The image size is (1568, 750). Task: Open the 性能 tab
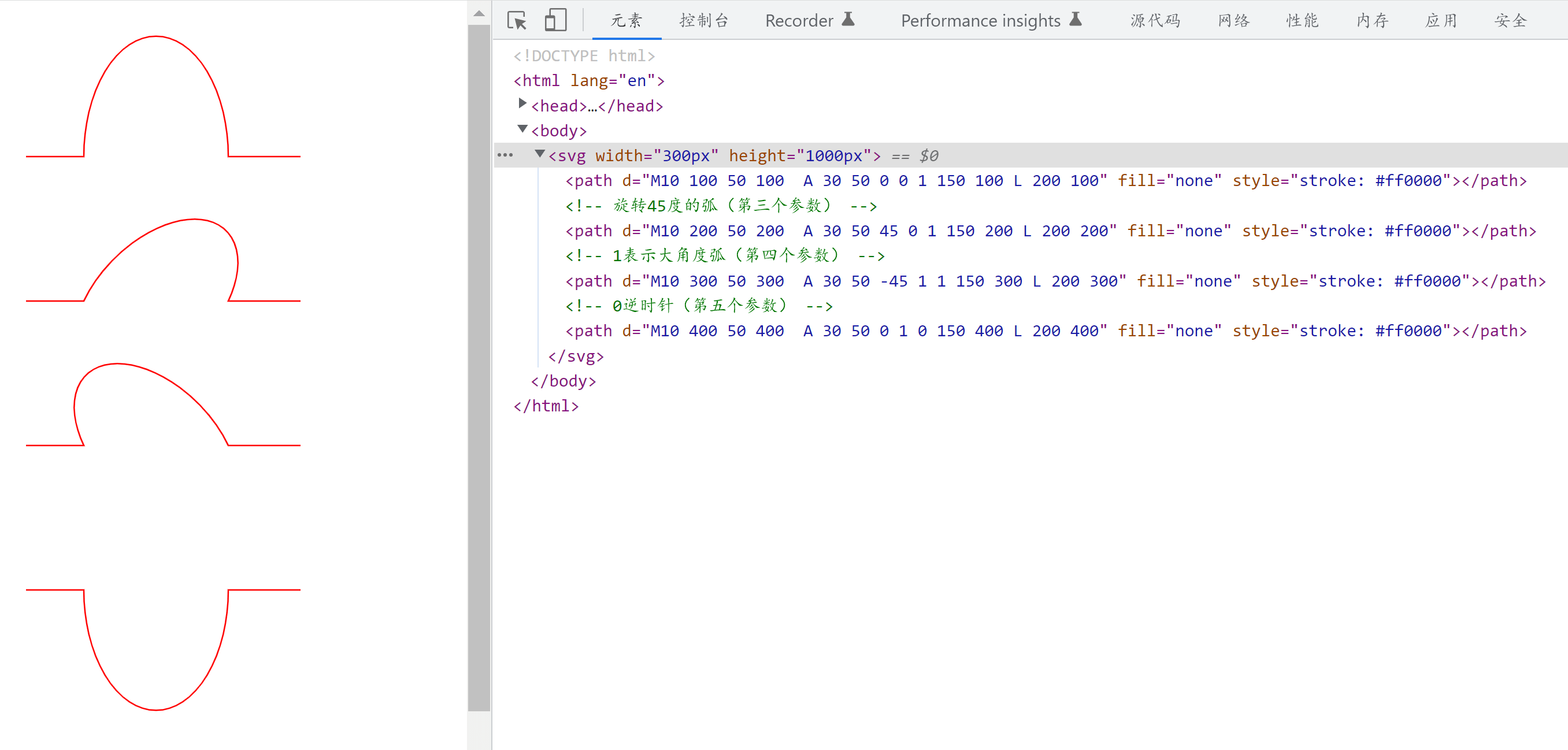coord(1302,21)
